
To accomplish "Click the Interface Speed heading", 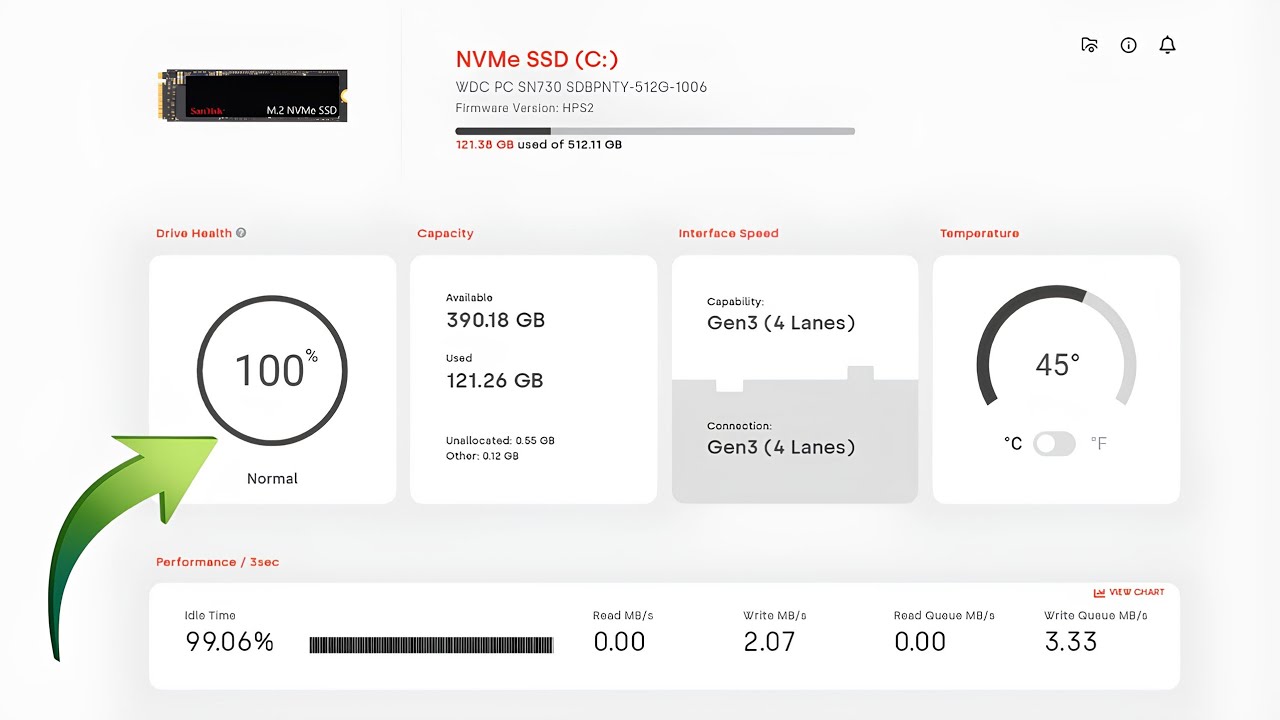I will point(728,233).
